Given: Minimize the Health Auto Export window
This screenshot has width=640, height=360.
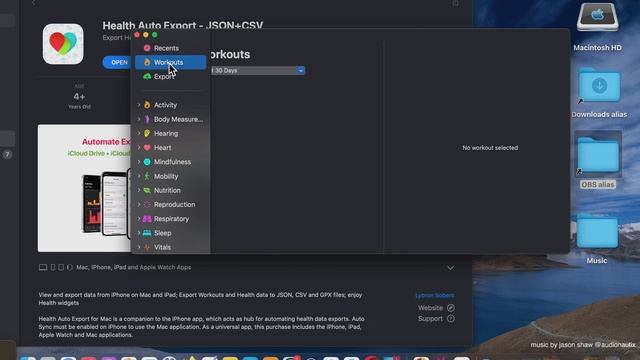Looking at the screenshot, I should pos(146,35).
